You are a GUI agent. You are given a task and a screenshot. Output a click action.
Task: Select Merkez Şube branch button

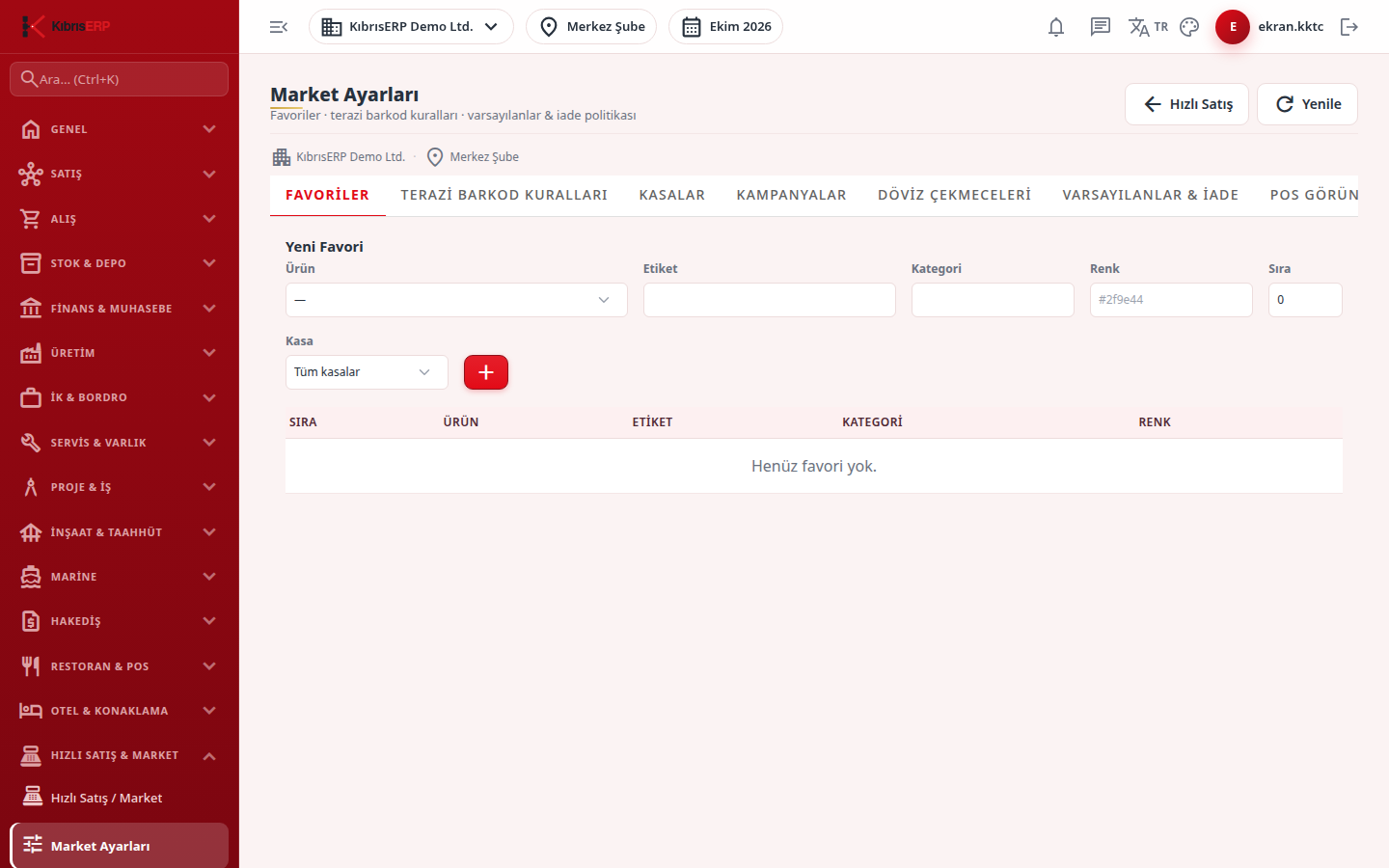591,27
